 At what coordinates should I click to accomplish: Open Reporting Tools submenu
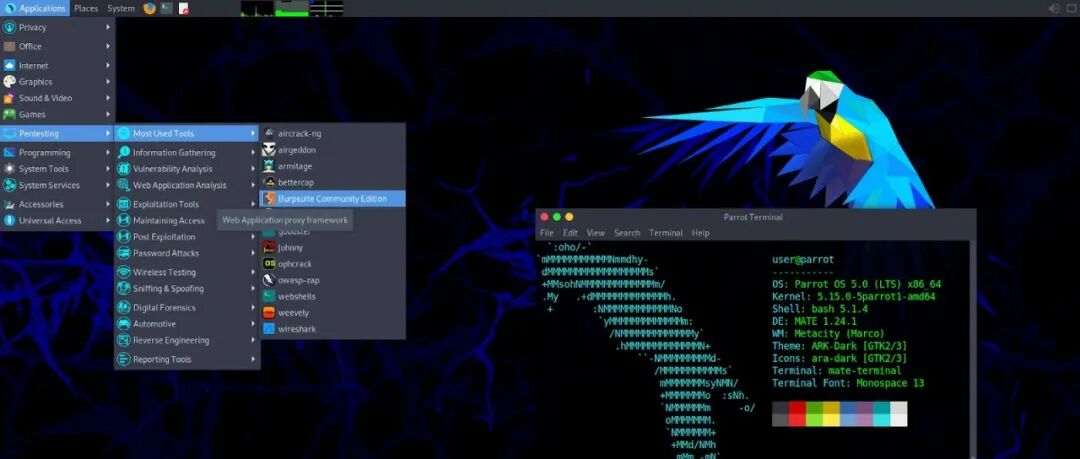point(187,359)
